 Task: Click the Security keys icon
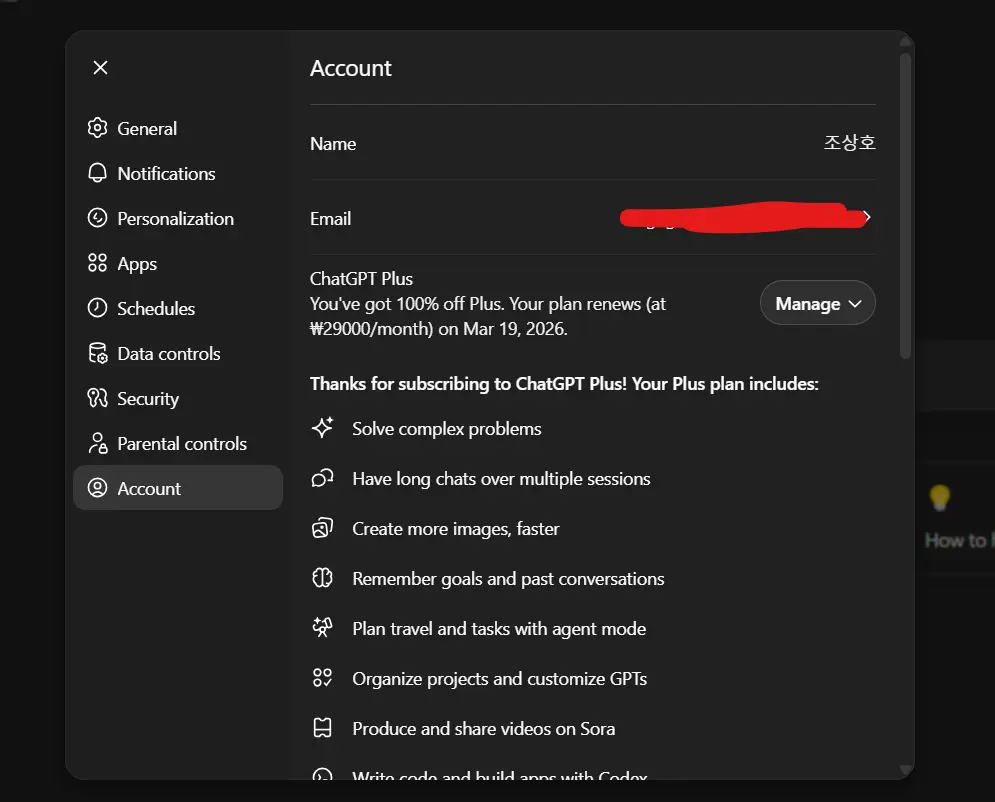point(97,398)
